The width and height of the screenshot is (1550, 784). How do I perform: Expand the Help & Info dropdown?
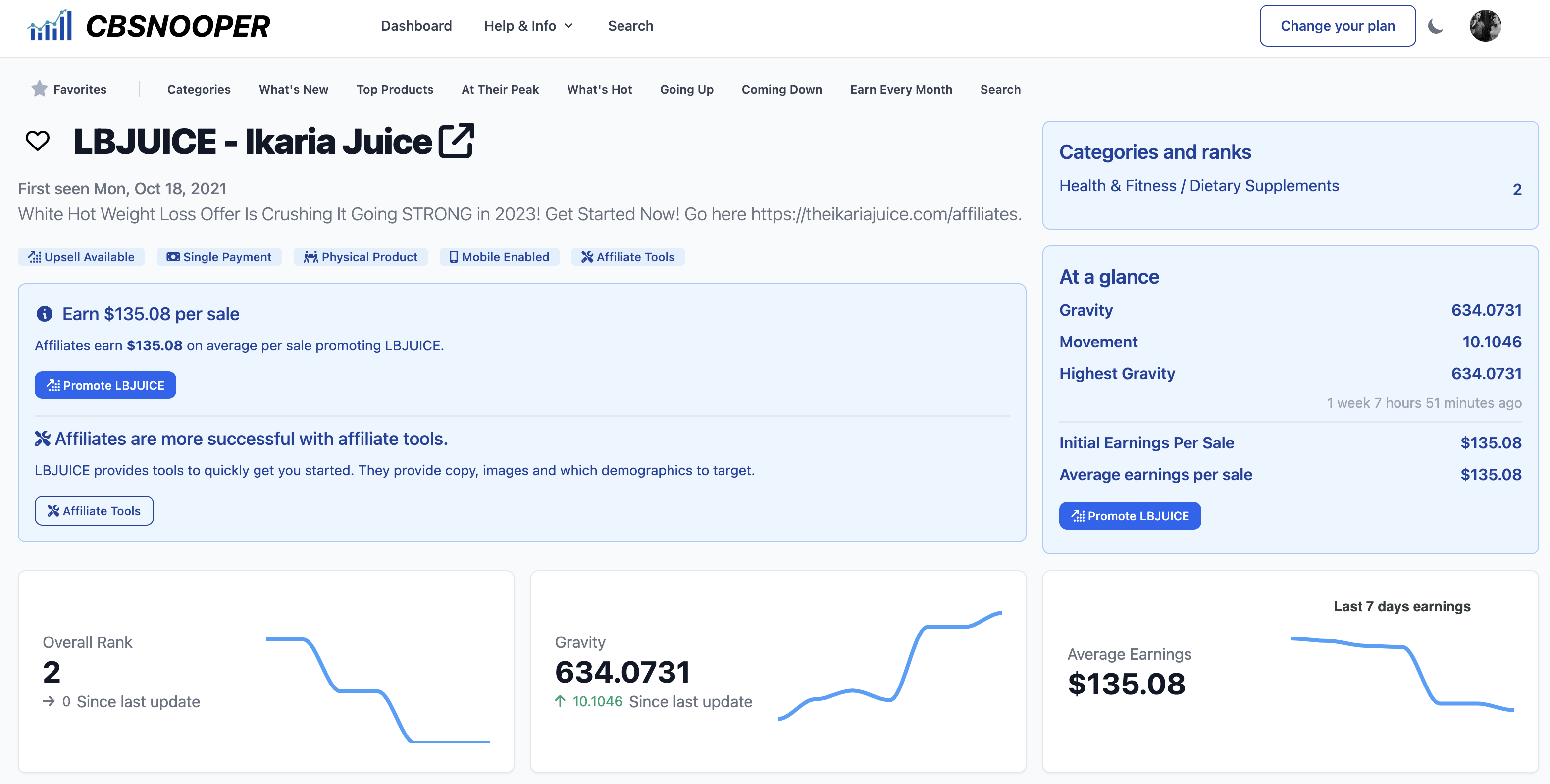[528, 26]
